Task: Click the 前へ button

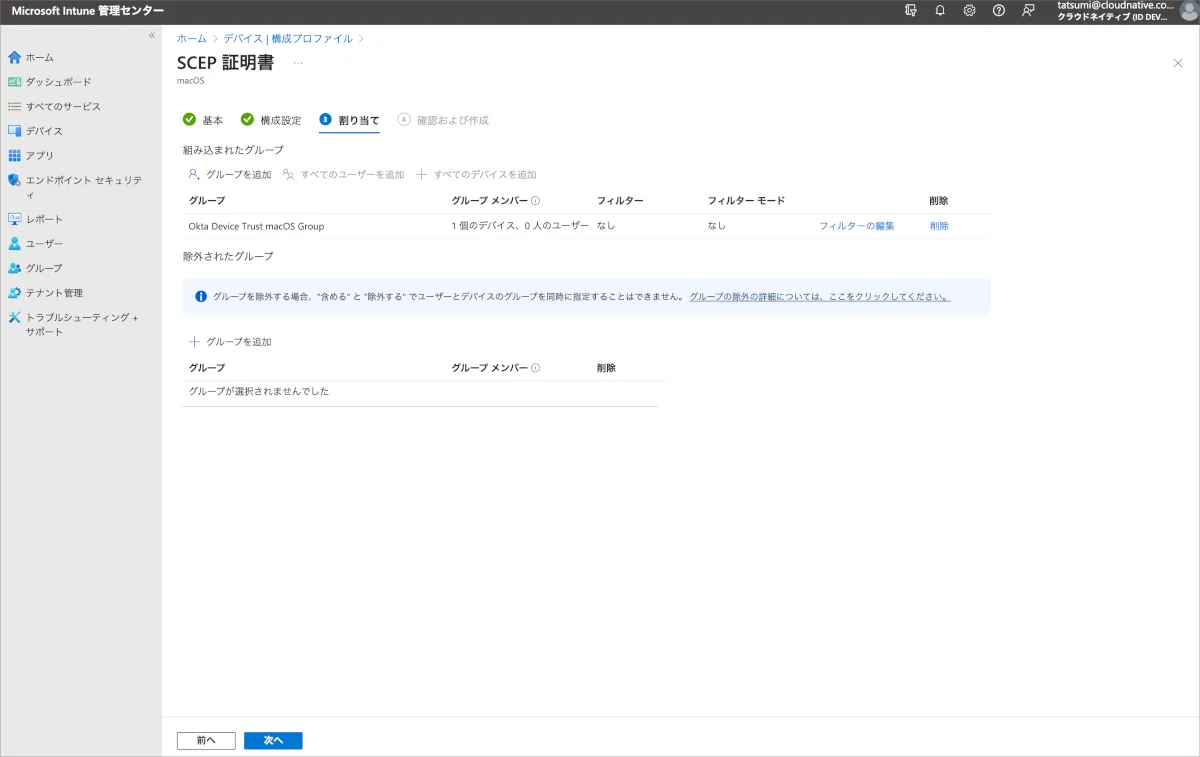Action: (x=206, y=740)
